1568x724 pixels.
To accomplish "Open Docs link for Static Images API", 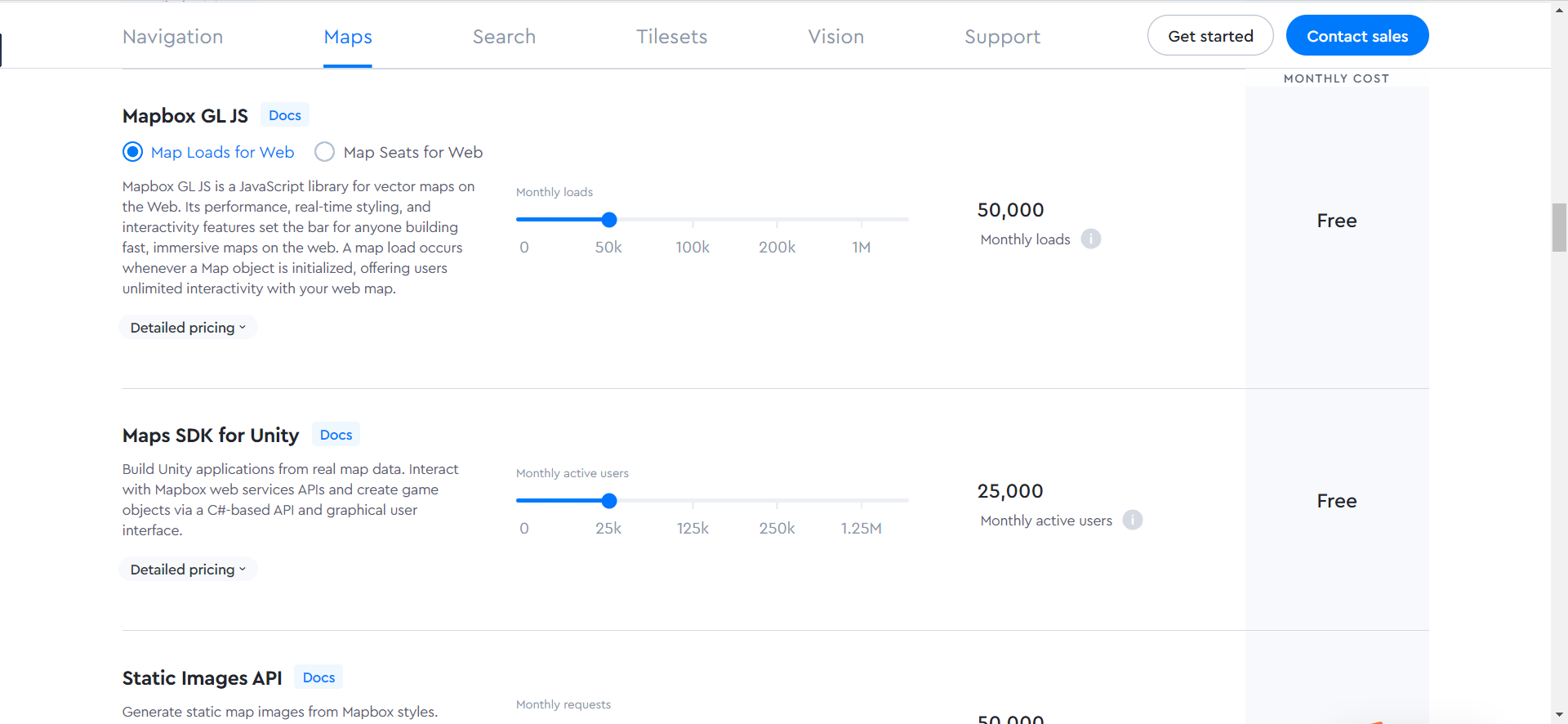I will 318,677.
